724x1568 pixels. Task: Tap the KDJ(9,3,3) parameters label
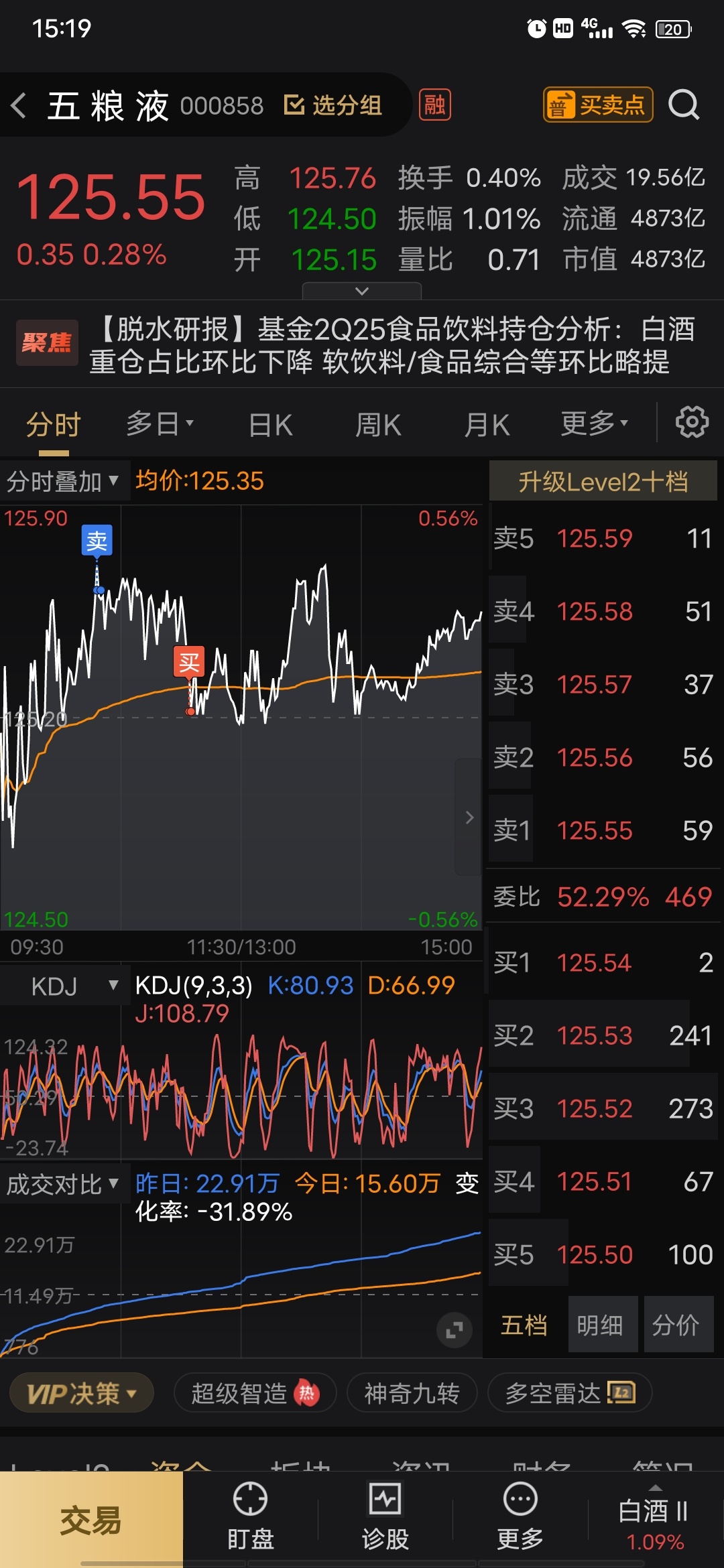[x=194, y=986]
